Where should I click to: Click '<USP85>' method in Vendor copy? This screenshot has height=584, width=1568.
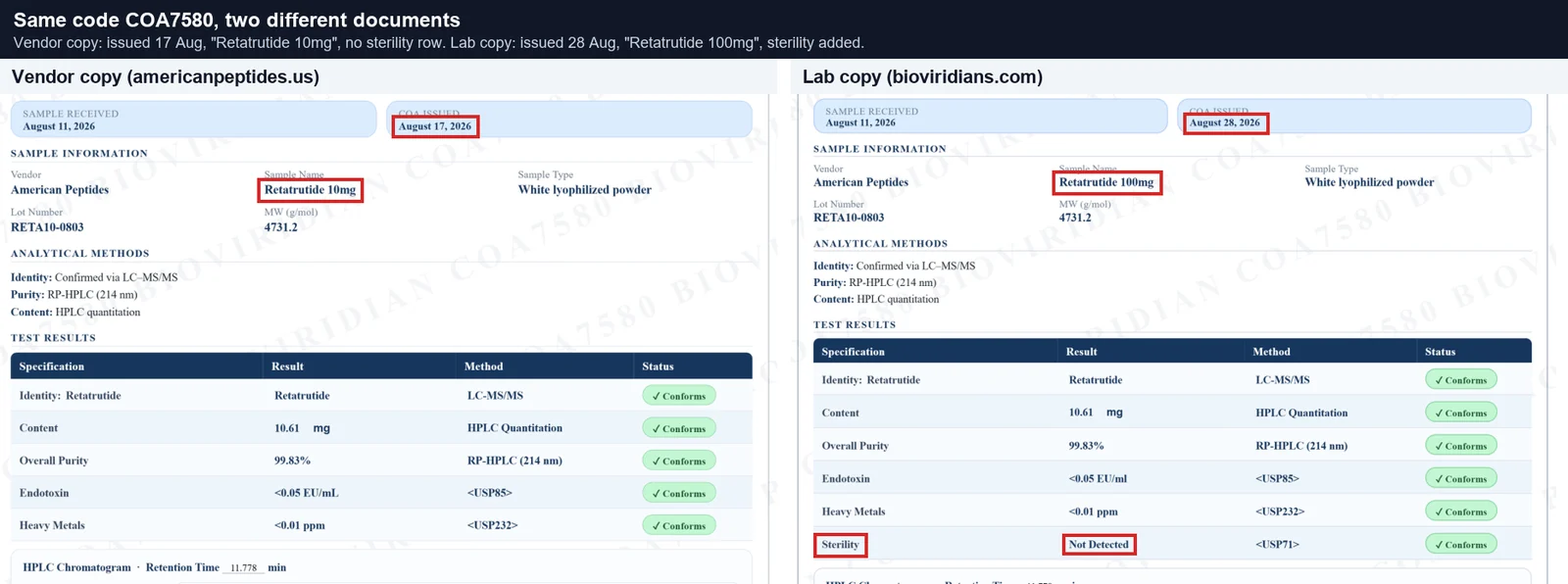pos(489,493)
